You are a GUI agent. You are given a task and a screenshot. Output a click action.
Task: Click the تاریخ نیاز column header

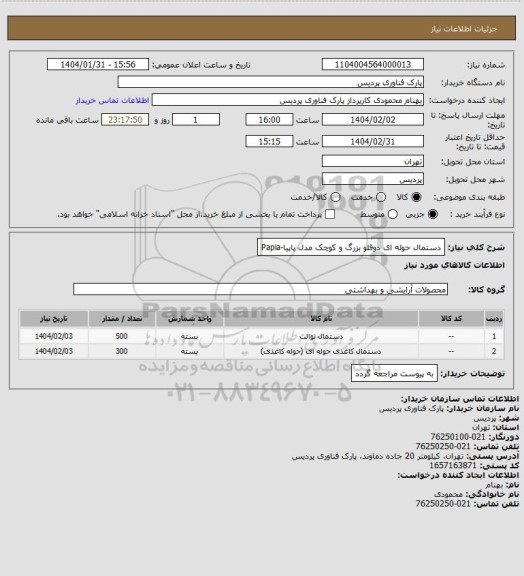pyautogui.click(x=54, y=319)
